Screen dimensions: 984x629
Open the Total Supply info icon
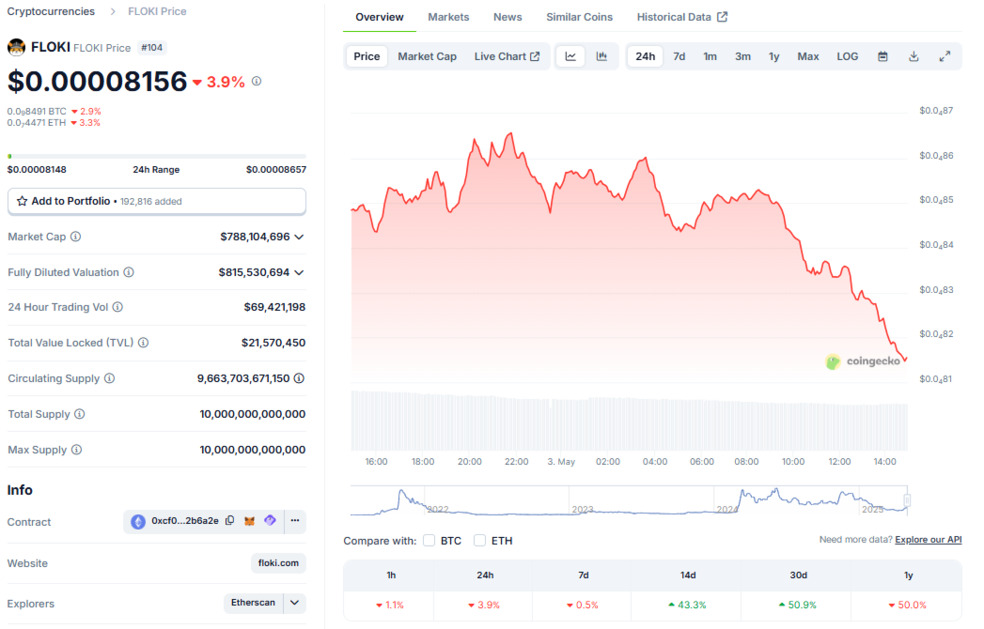(80, 414)
